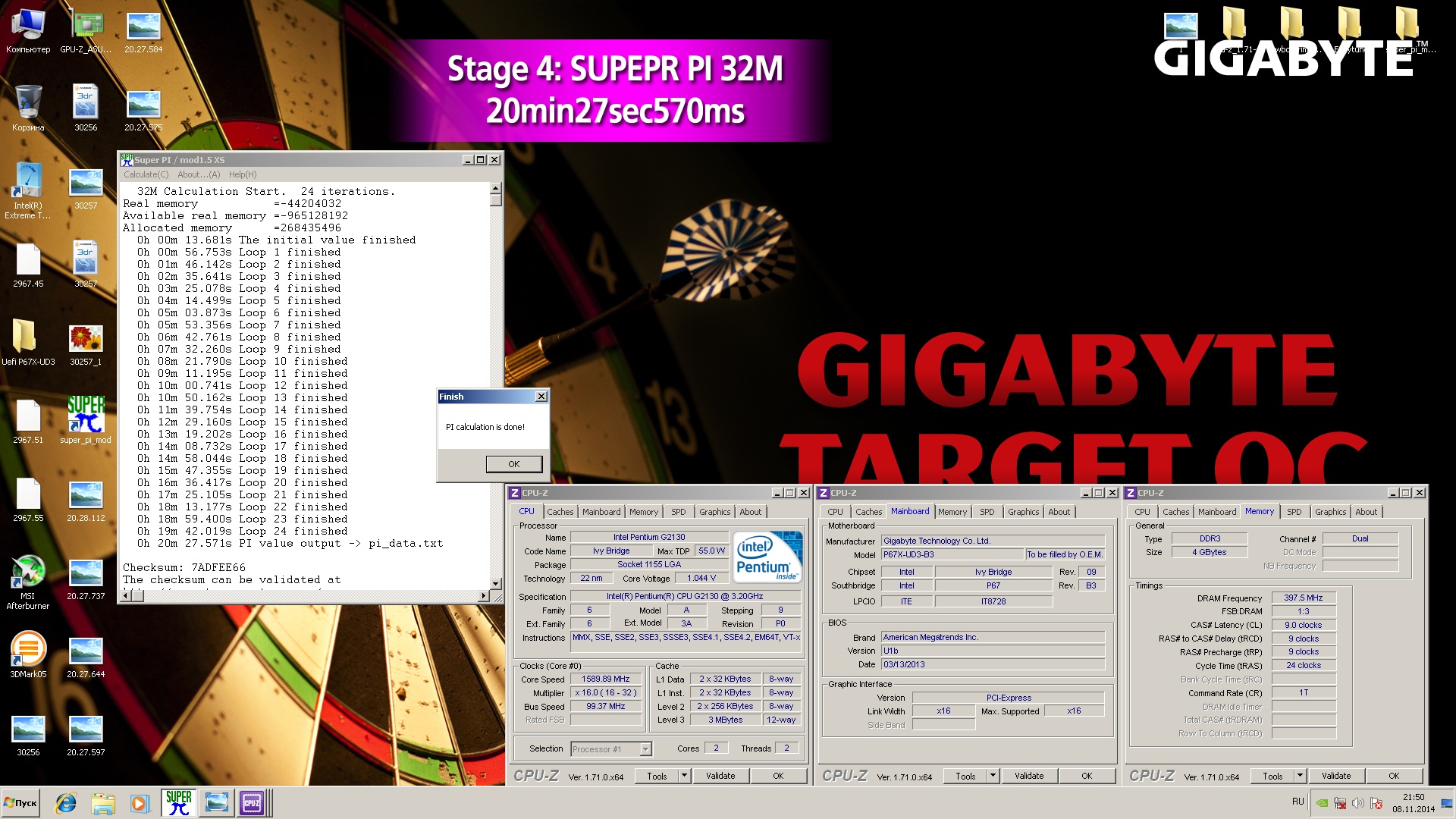
Task: Launch super_pi_mod desktop shortcut
Action: coord(86,421)
